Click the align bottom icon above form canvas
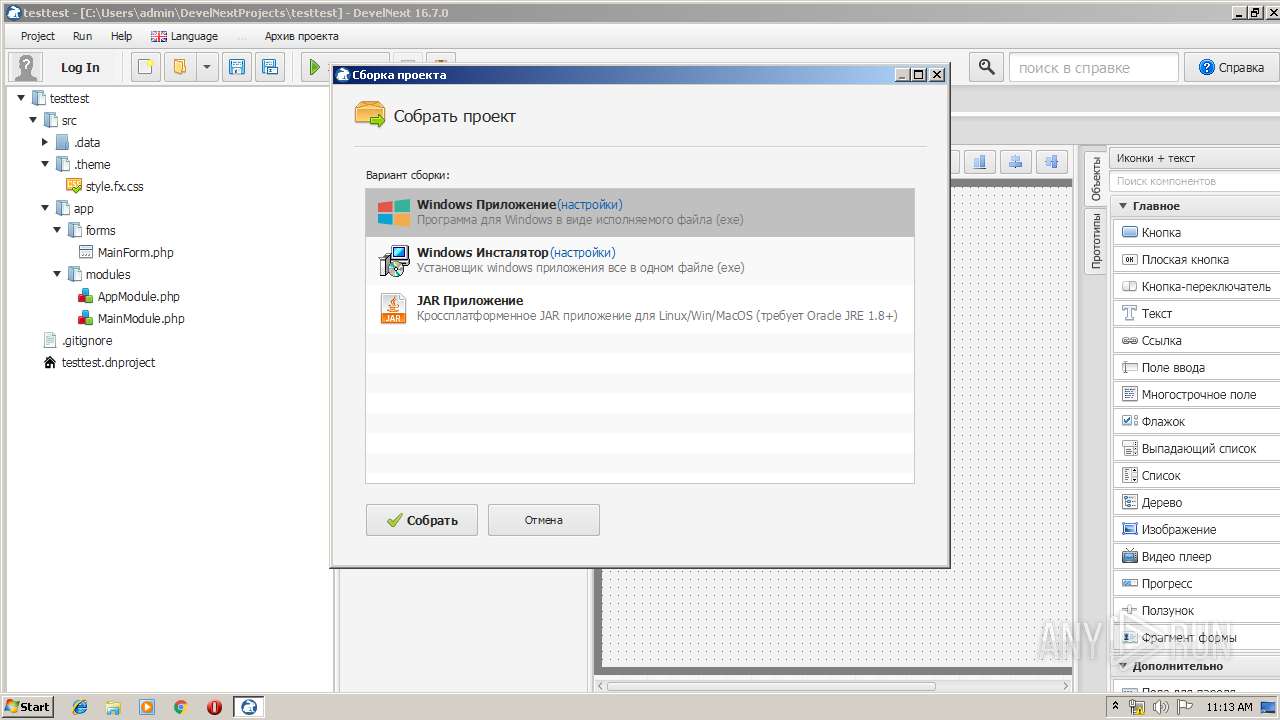This screenshot has height=720, width=1280. [x=980, y=162]
